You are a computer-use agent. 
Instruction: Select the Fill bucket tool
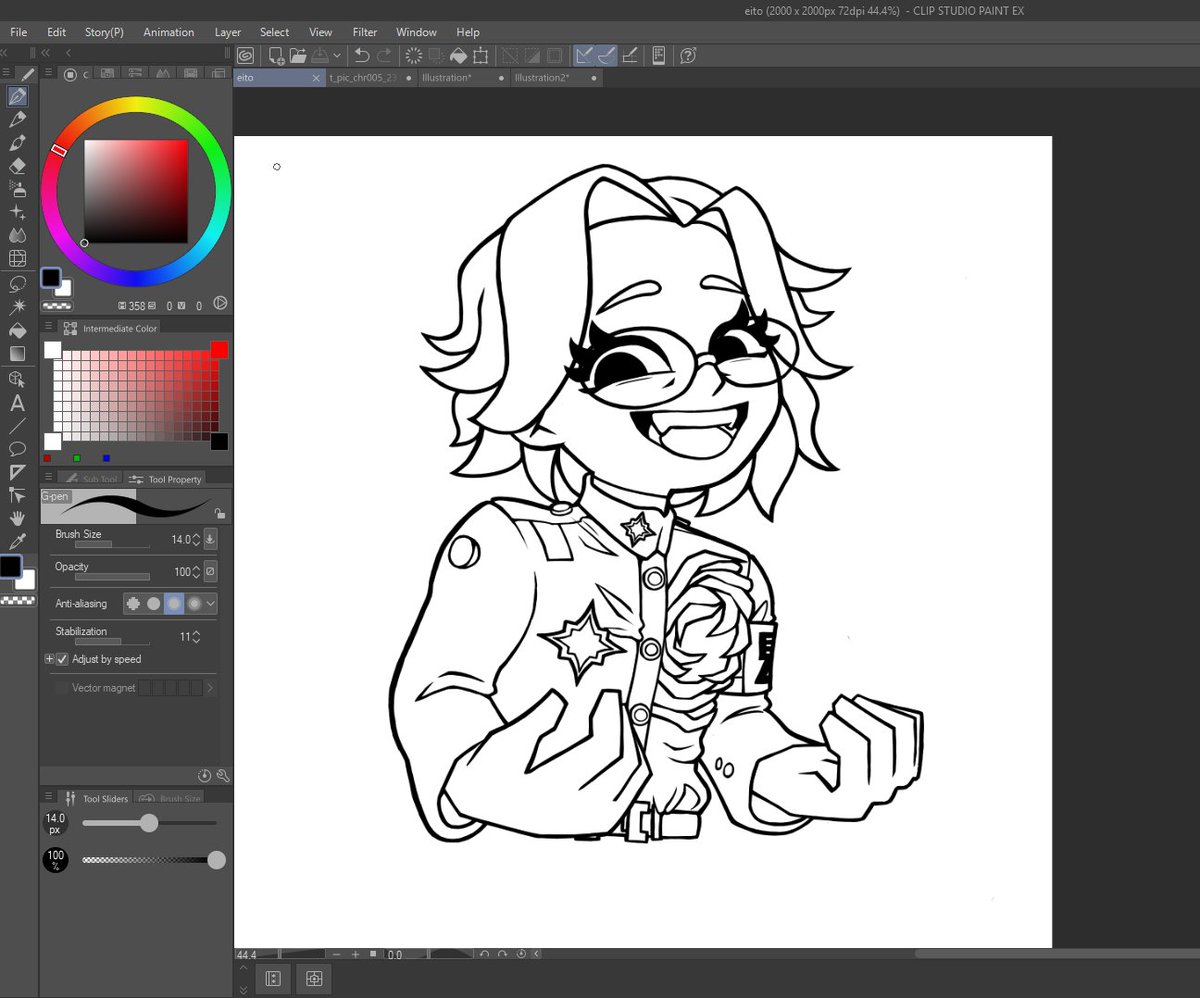(x=17, y=330)
